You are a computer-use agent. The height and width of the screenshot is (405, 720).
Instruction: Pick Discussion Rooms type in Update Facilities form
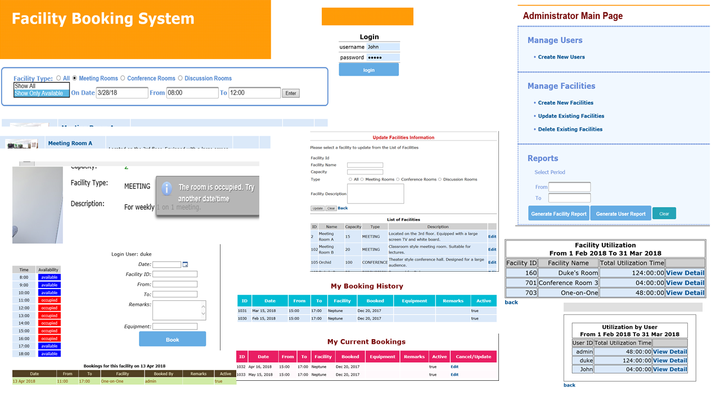click(440, 180)
